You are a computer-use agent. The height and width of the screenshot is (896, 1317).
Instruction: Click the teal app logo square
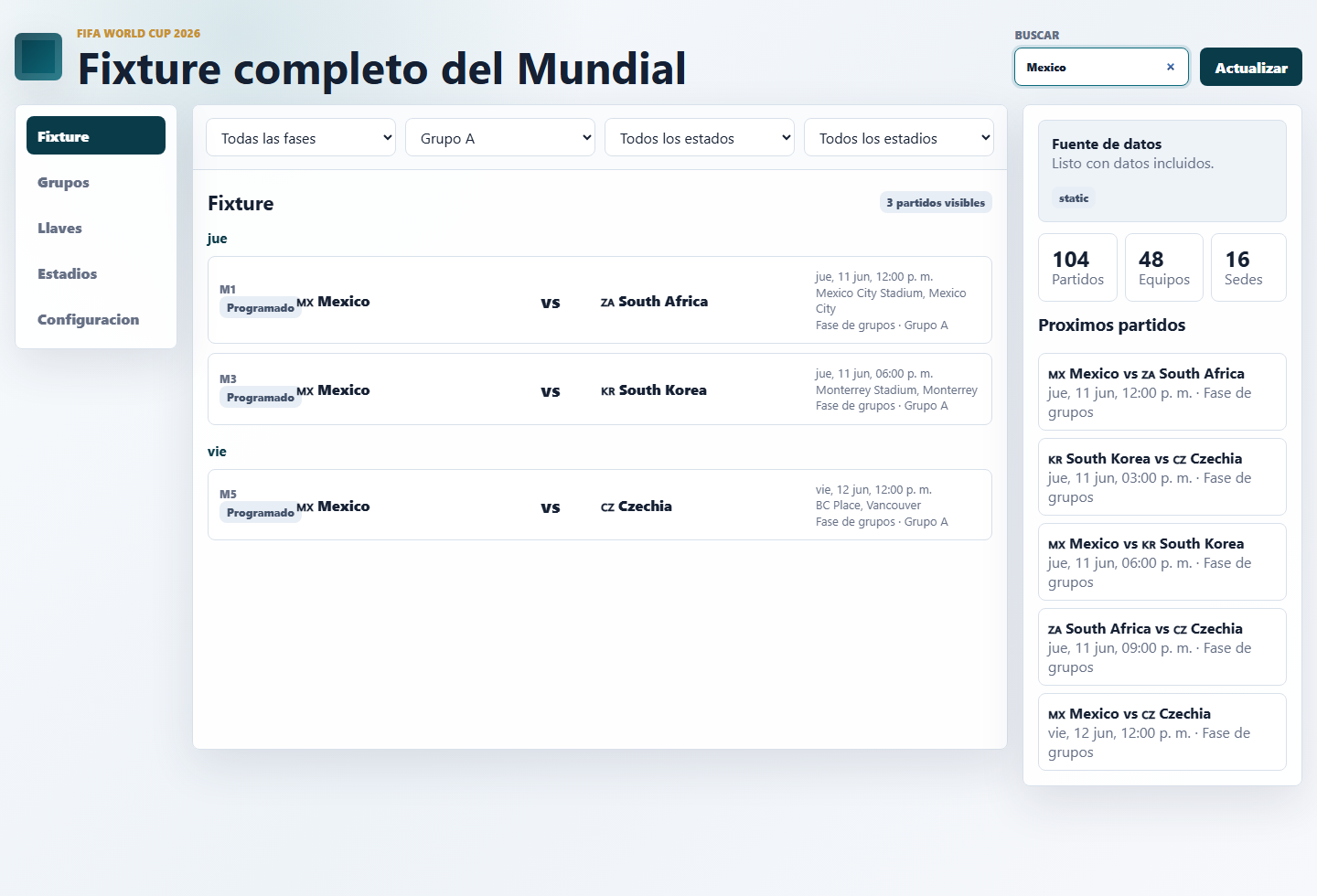click(38, 57)
